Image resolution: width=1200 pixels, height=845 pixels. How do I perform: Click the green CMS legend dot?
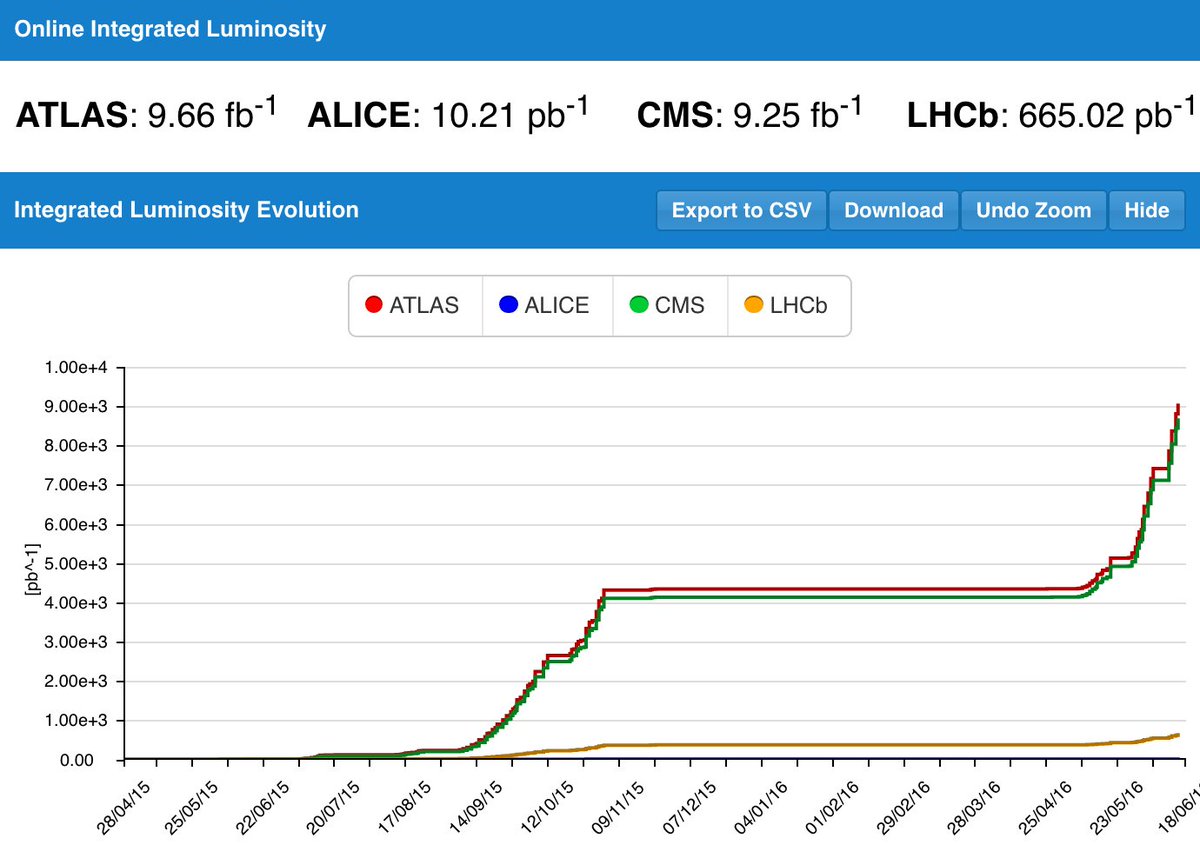click(639, 306)
